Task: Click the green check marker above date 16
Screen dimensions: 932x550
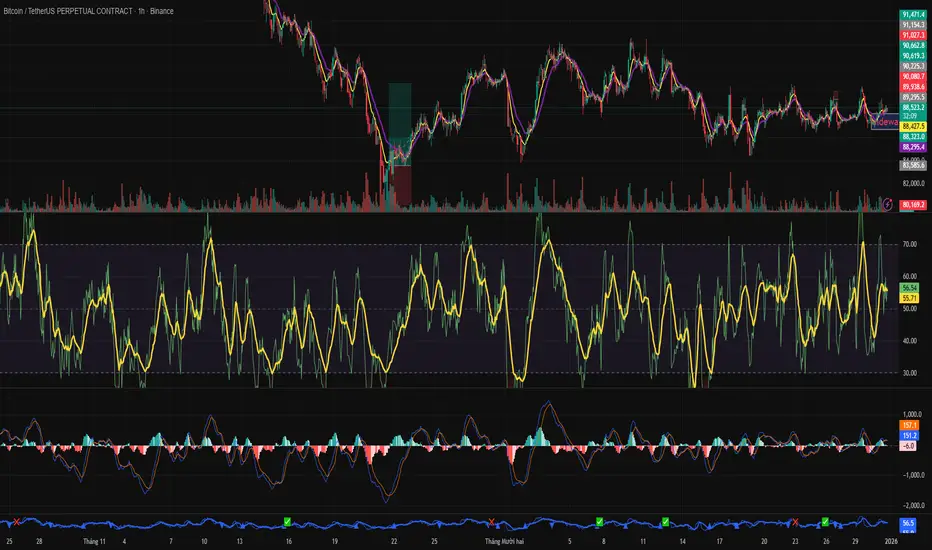Action: (287, 521)
